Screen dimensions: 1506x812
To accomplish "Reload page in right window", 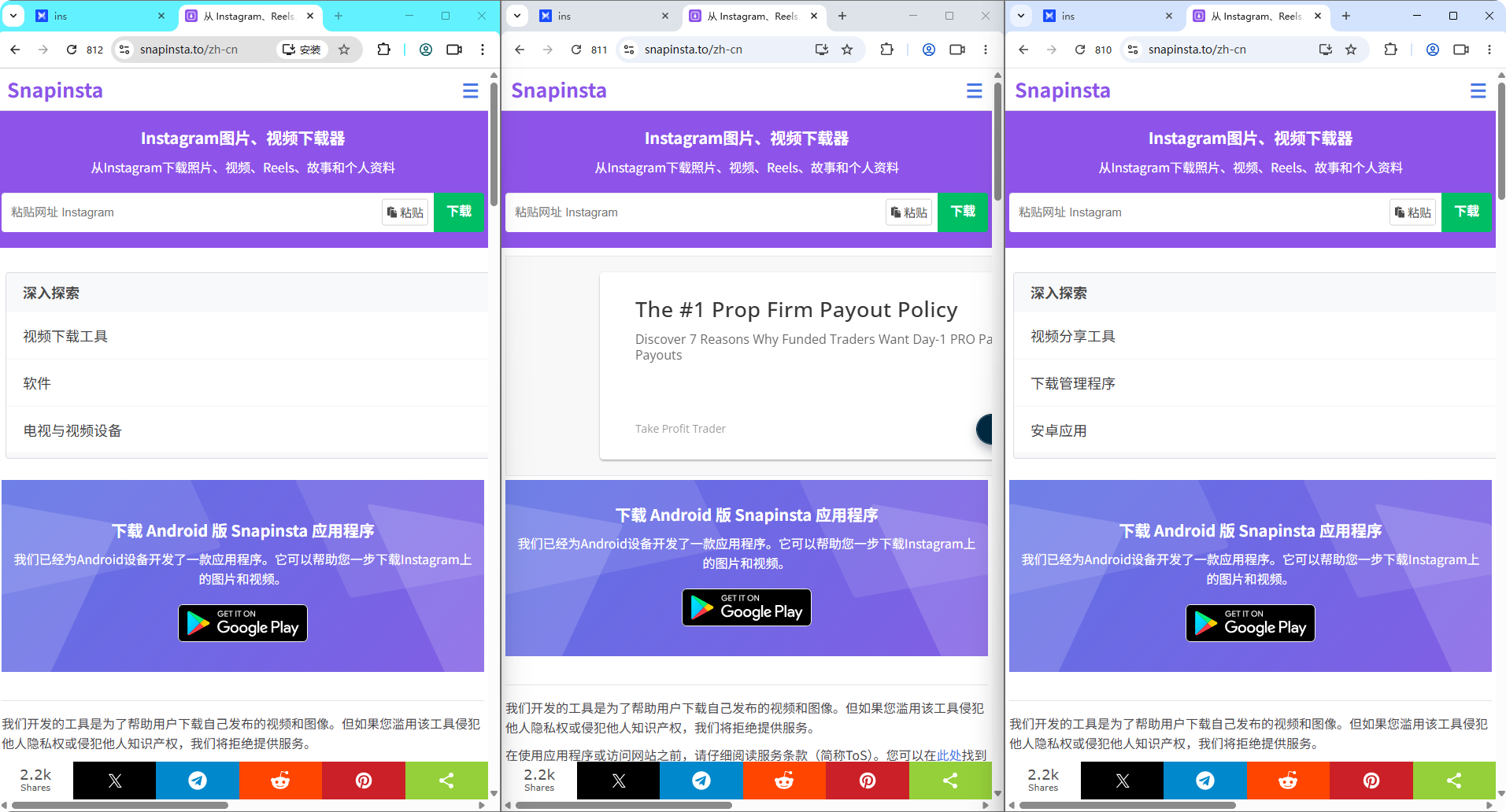I will (1080, 50).
